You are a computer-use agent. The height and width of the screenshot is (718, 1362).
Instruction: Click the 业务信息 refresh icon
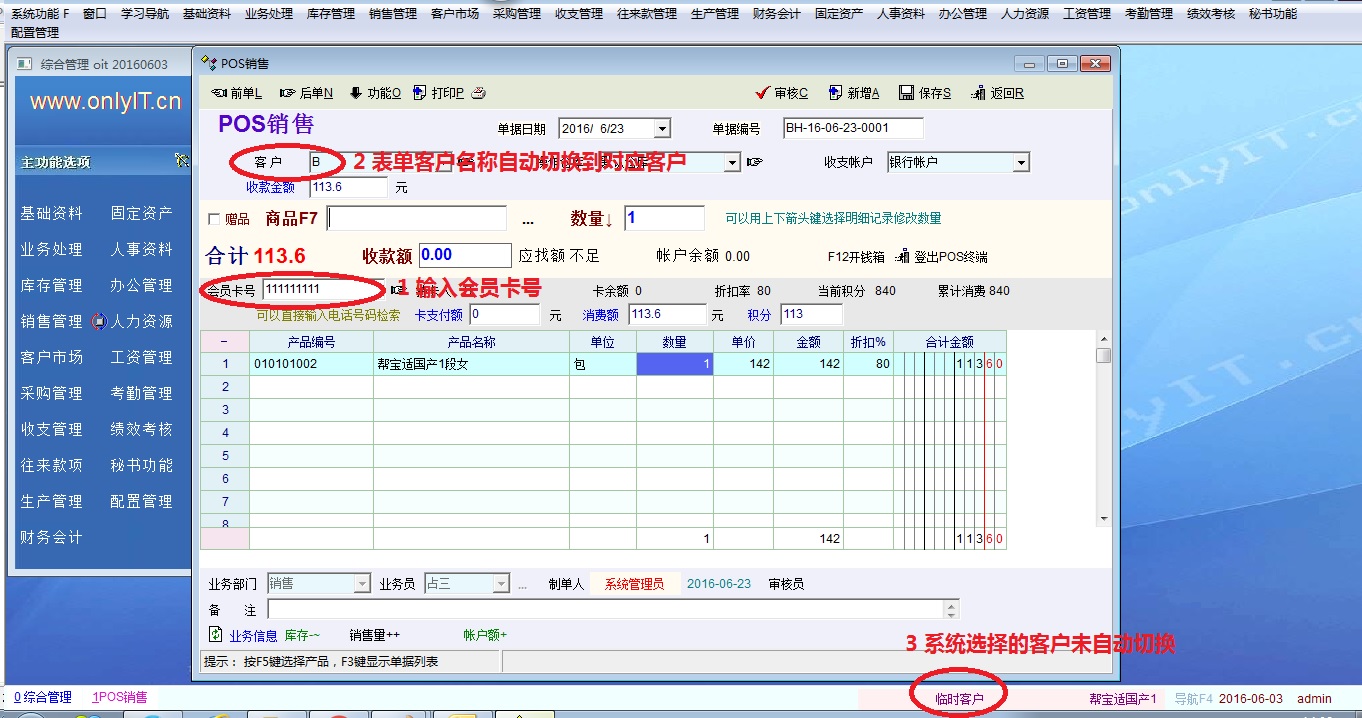(x=215, y=634)
